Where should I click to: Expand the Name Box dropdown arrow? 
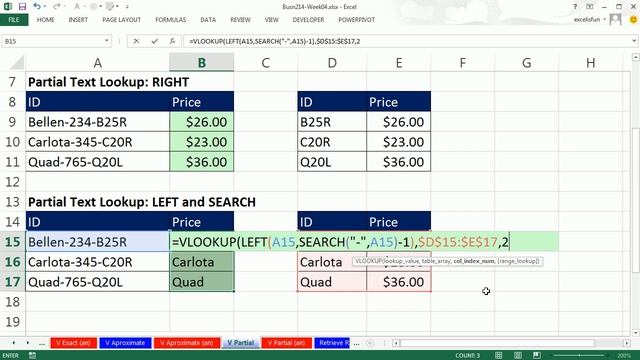click(x=107, y=41)
